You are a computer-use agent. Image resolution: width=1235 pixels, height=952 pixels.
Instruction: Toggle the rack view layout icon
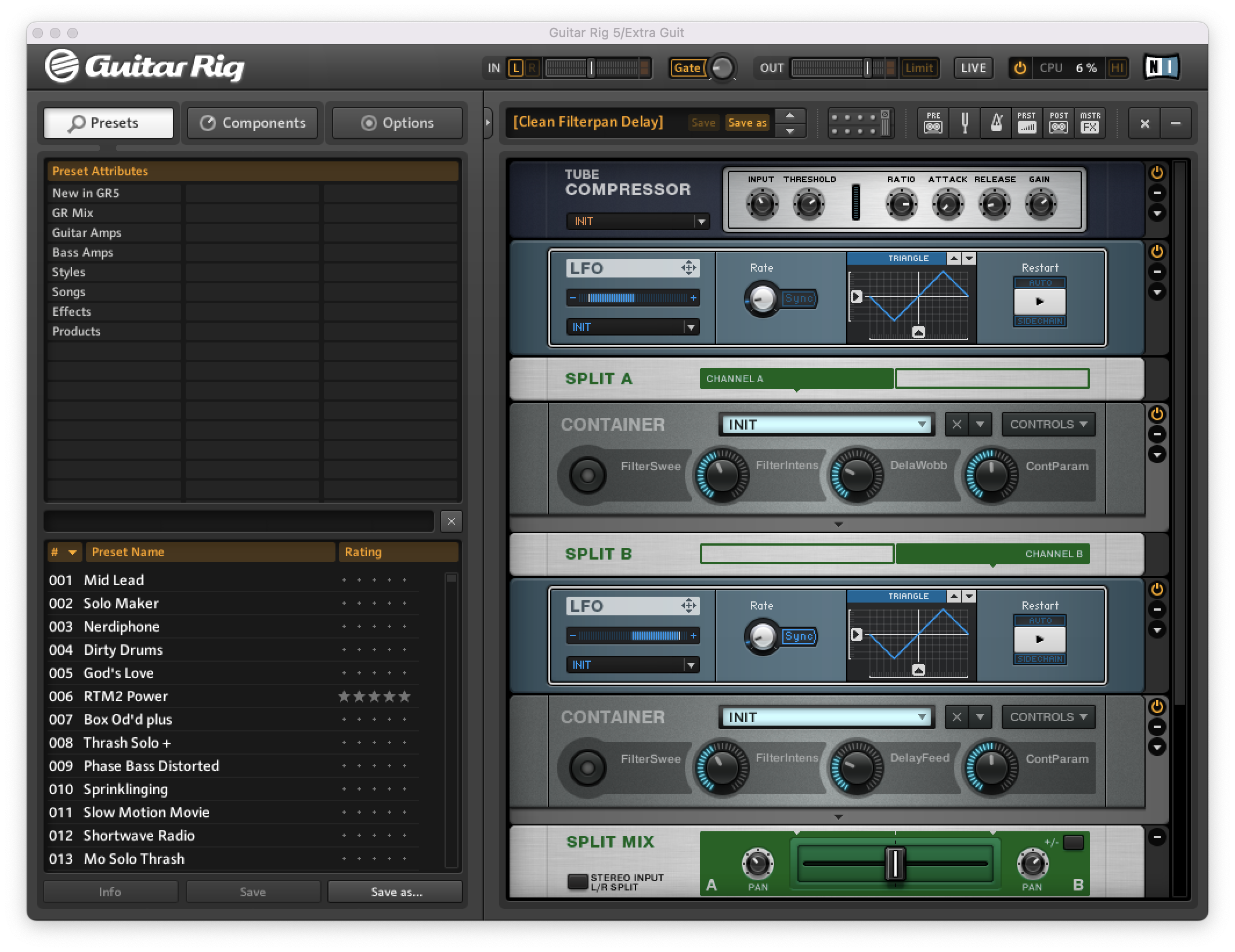coord(860,123)
